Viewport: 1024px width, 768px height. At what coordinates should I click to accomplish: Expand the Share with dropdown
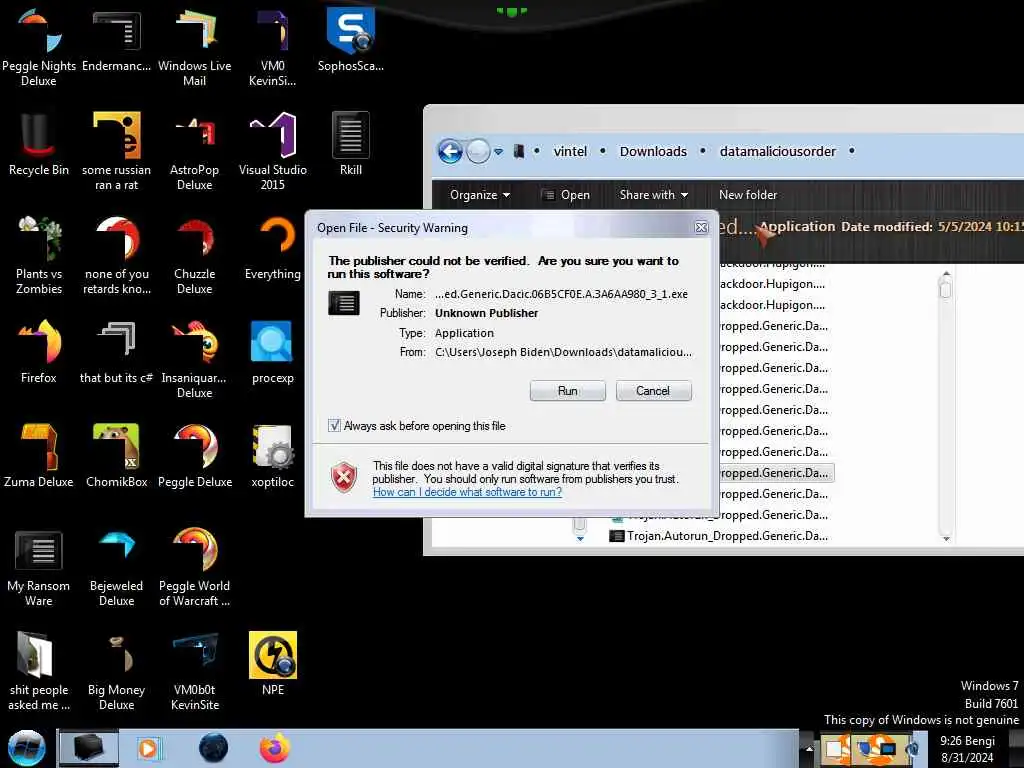coord(654,195)
